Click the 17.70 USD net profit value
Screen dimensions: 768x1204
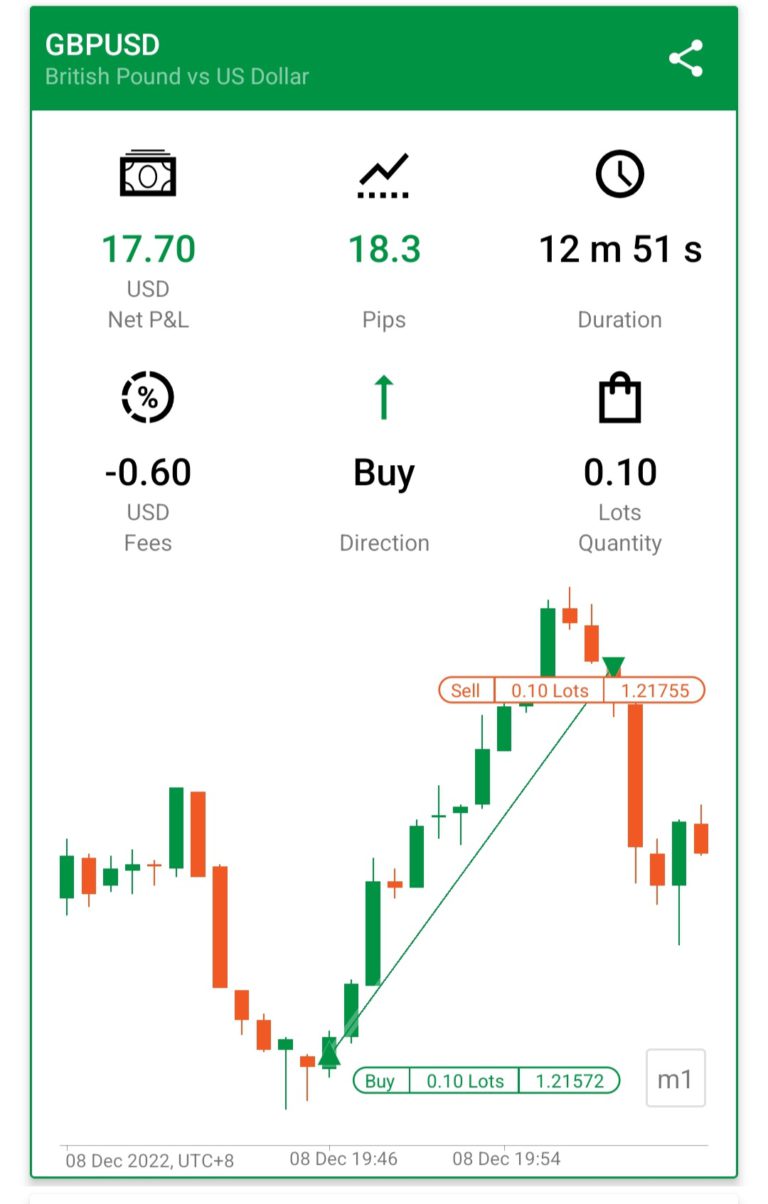(x=148, y=249)
